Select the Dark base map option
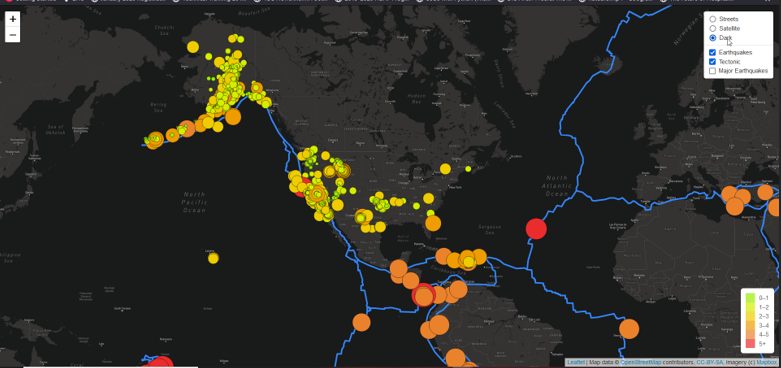Screen dimensions: 781x368 pyautogui.click(x=713, y=38)
